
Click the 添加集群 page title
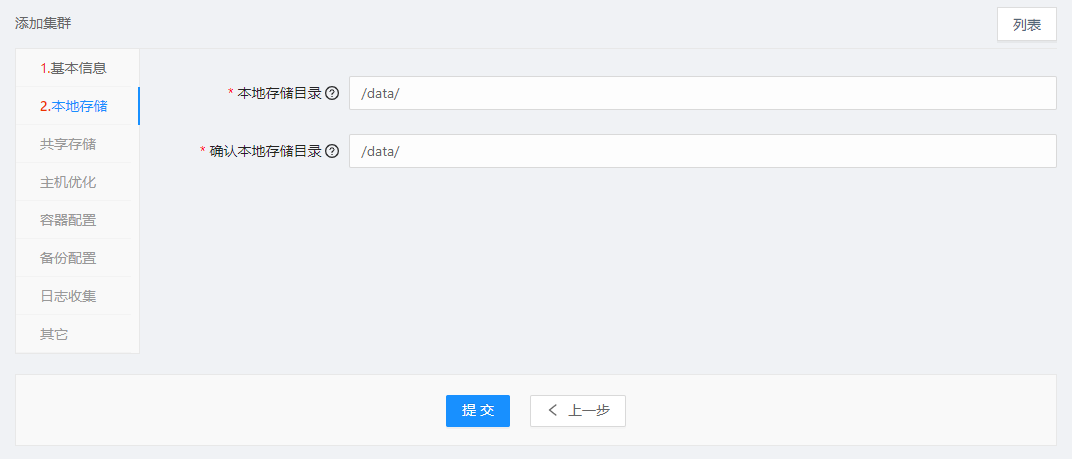coord(43,23)
